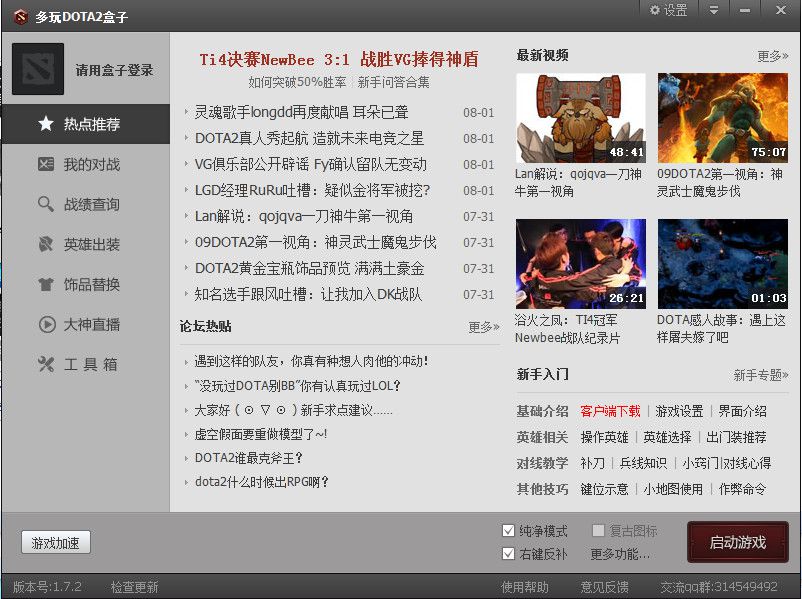802x599 pixels.
Task: Click the 启动游戏 button
Action: (737, 542)
